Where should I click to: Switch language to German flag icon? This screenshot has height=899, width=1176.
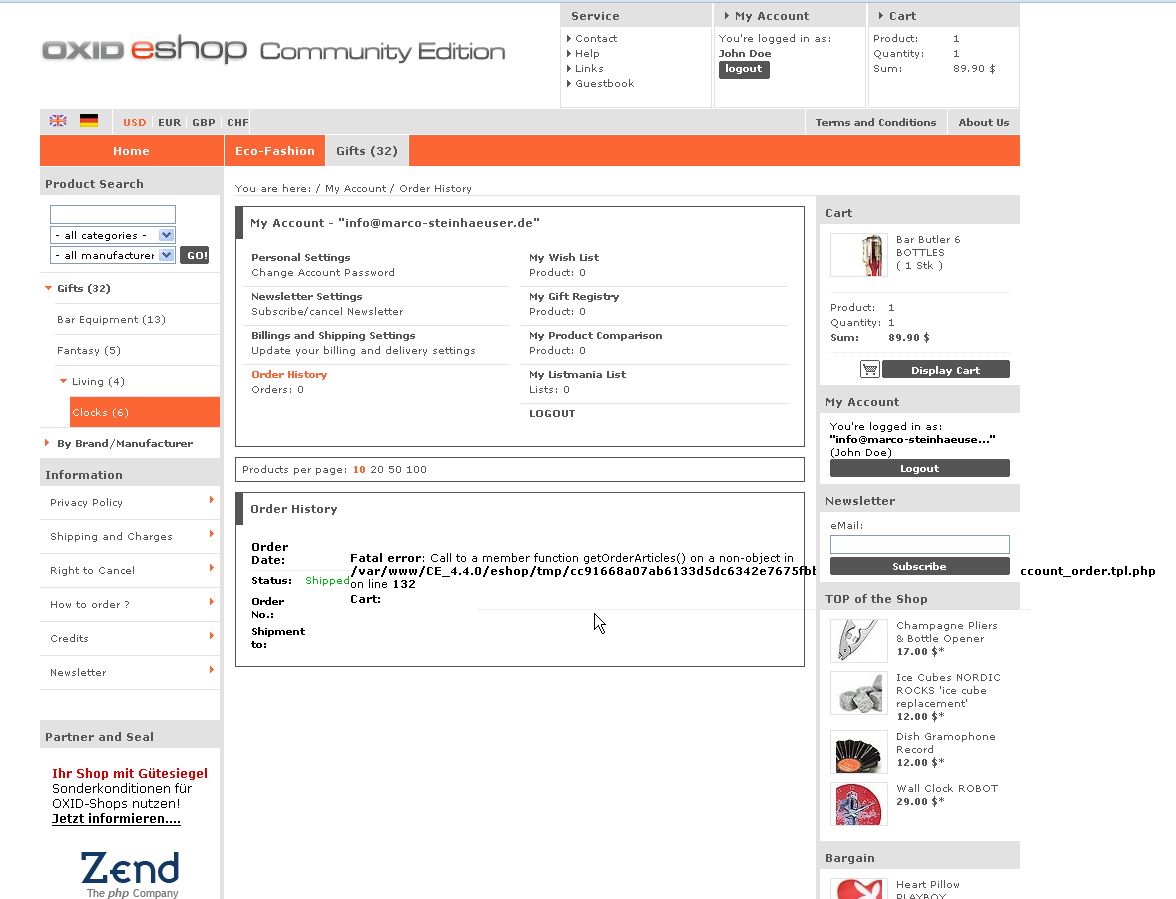(x=89, y=121)
